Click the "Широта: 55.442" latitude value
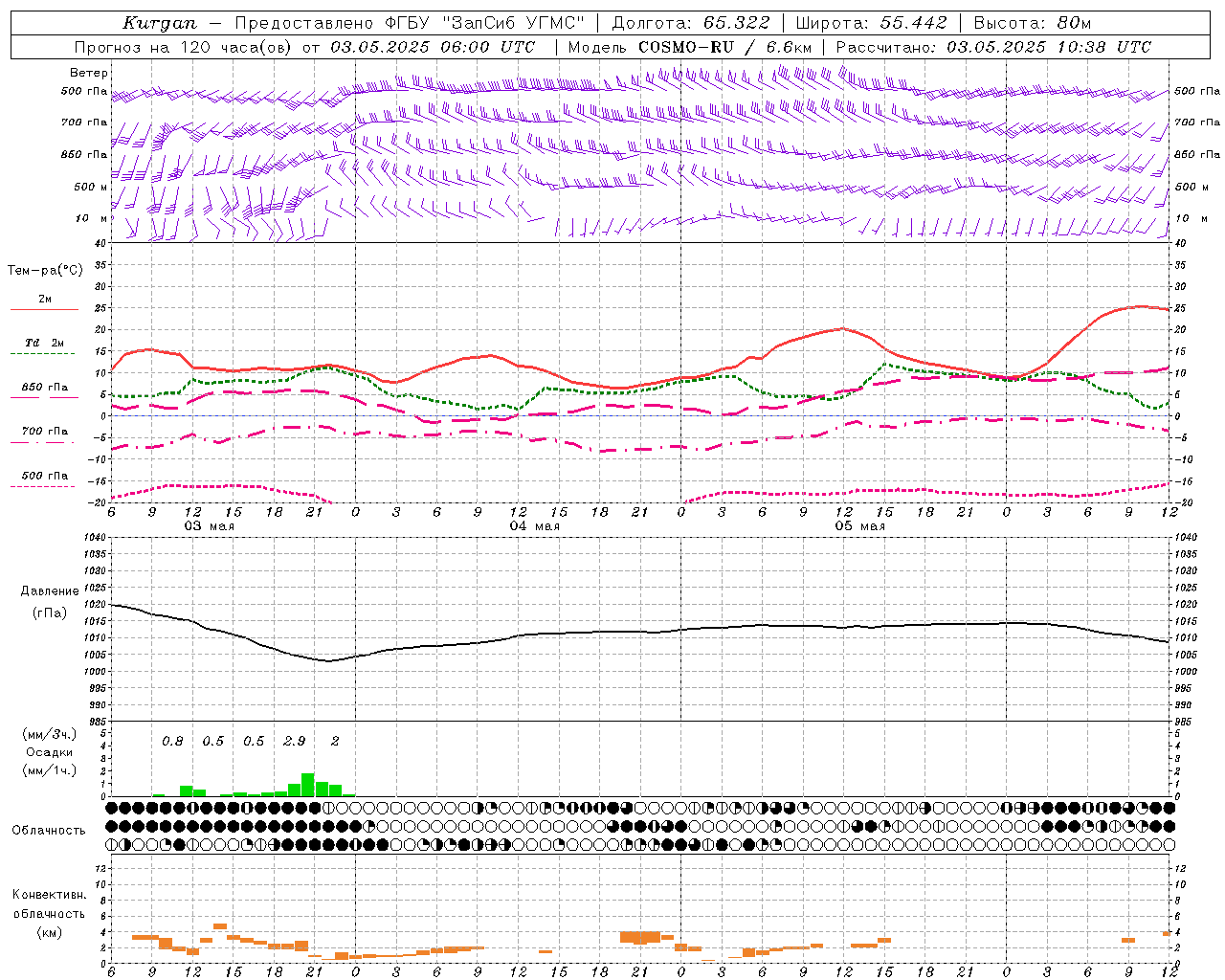 [871, 23]
